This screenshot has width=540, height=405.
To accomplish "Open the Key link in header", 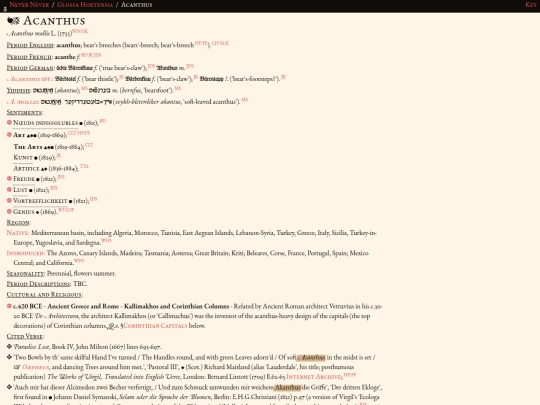I will [x=531, y=4].
